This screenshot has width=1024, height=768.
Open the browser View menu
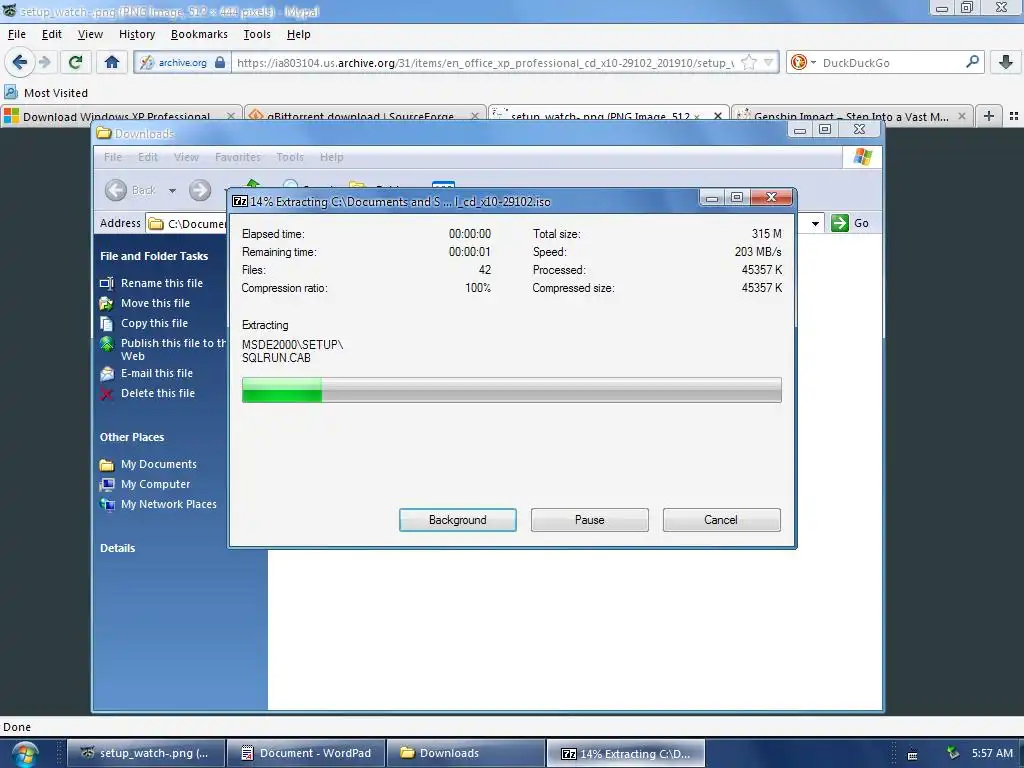90,34
